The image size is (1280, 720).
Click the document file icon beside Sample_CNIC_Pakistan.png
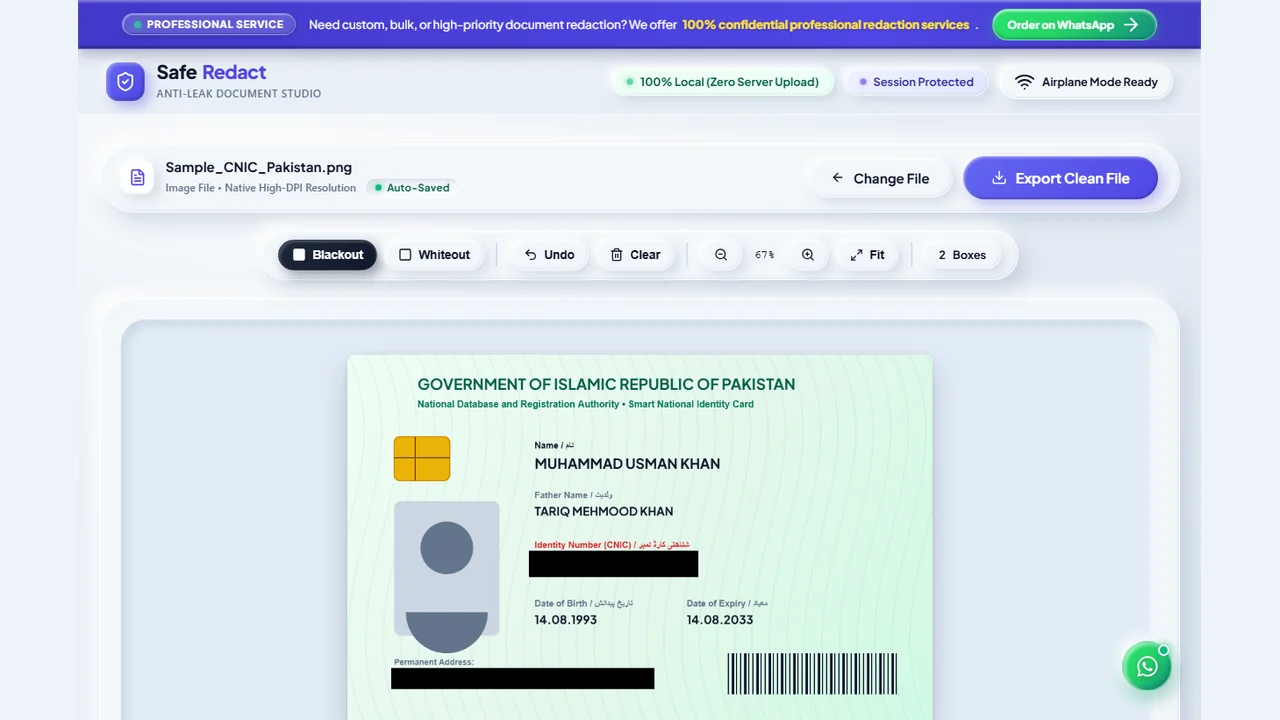138,178
